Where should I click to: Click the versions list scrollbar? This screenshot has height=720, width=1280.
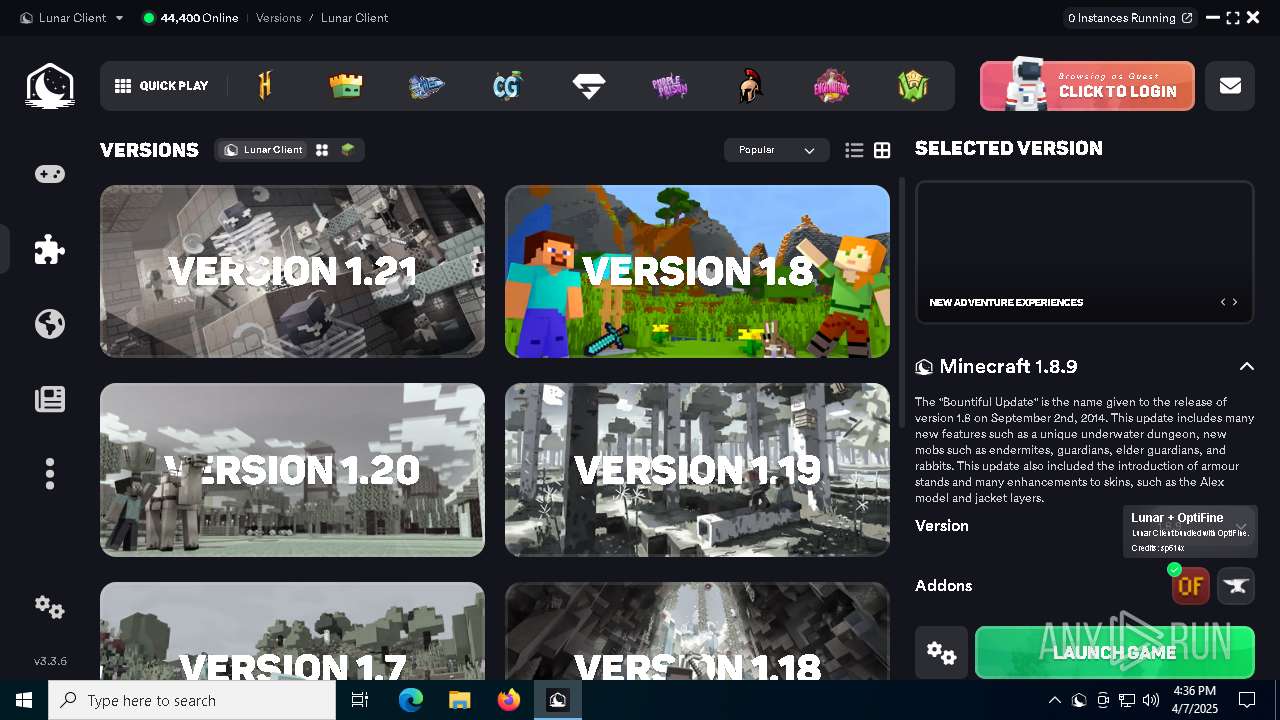coord(902,302)
